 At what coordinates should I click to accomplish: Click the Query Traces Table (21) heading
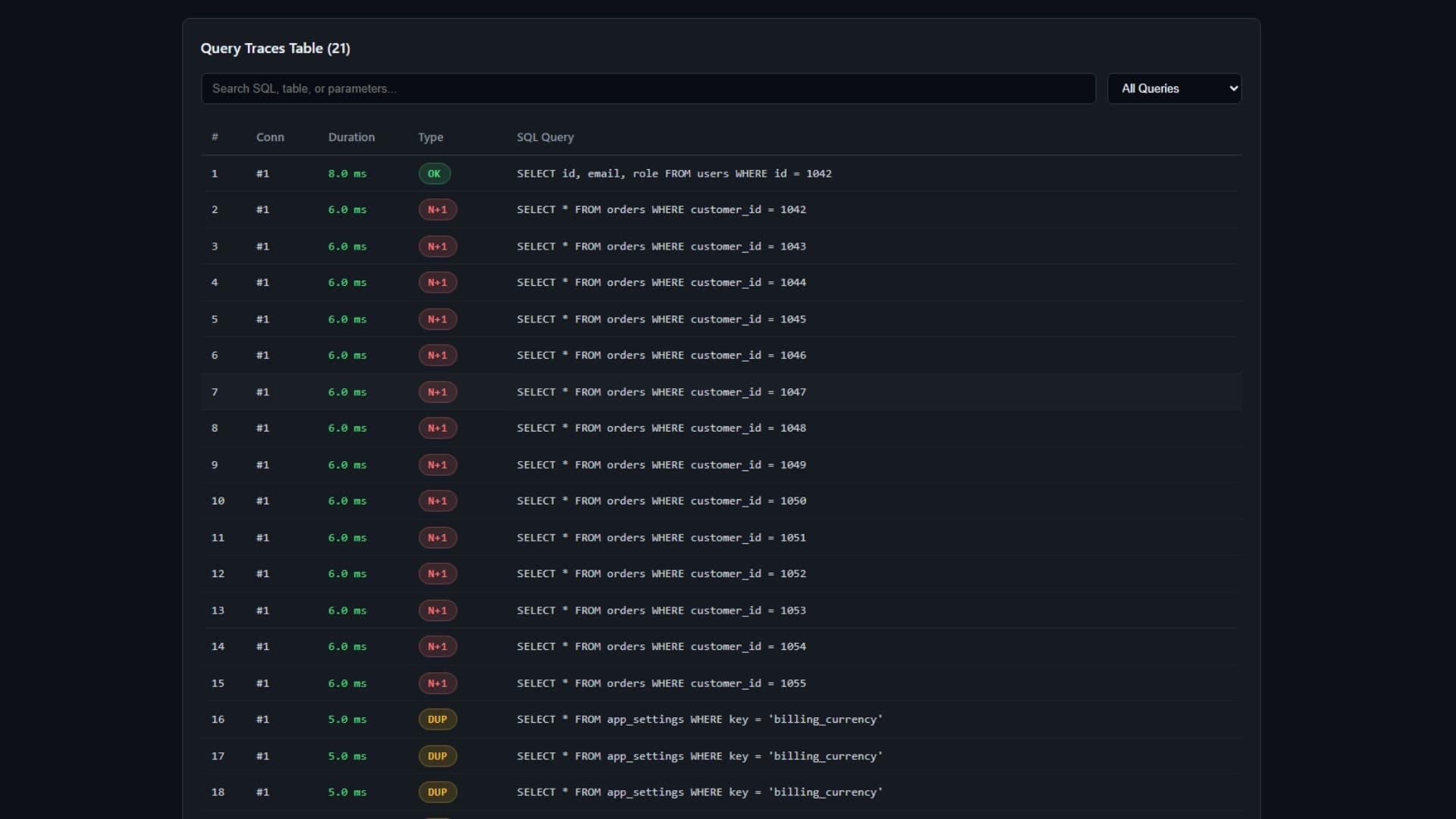[275, 49]
